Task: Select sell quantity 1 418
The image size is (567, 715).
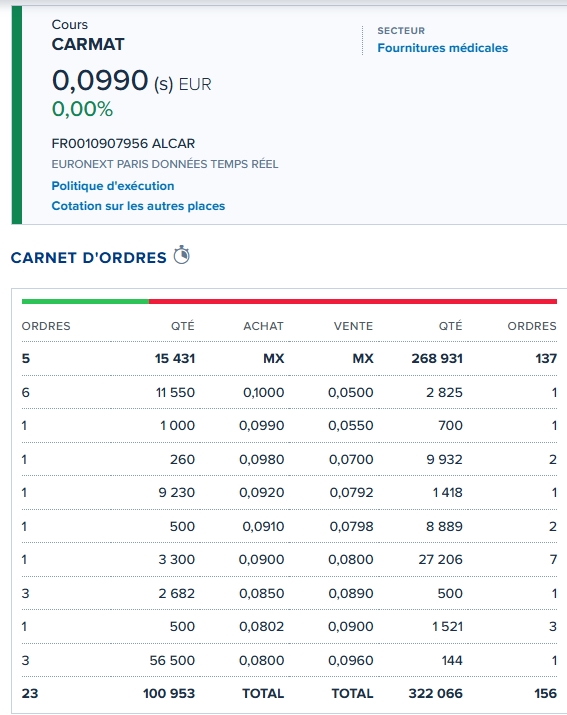Action: [447, 492]
